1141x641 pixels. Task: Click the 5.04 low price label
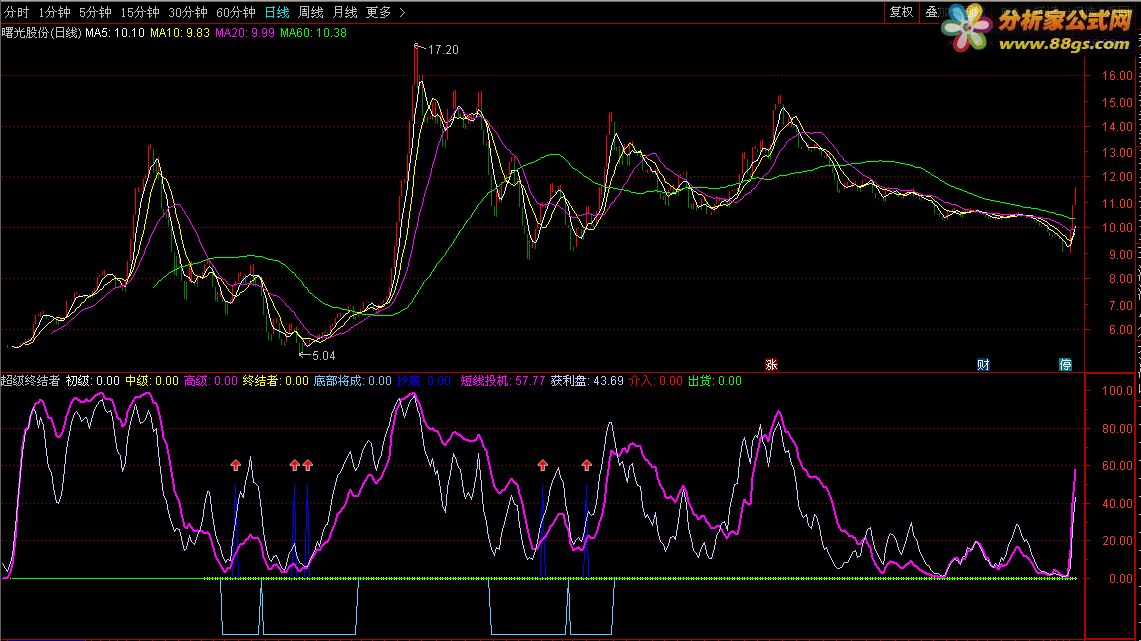[324, 356]
